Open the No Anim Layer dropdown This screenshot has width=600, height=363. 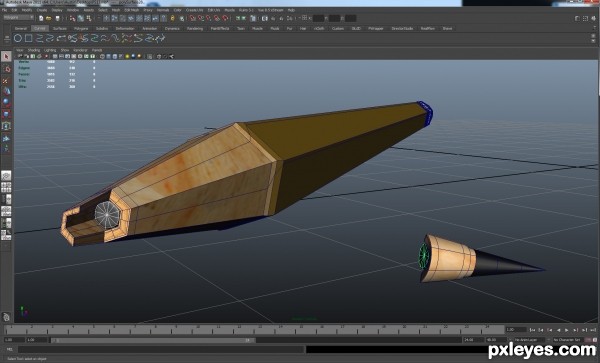pyautogui.click(x=530, y=340)
